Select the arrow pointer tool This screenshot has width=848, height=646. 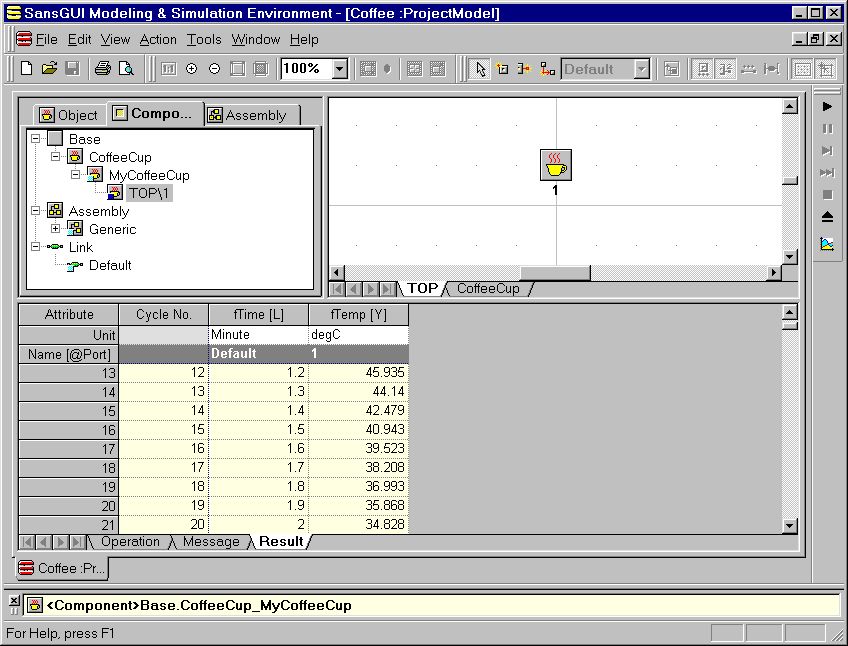click(x=480, y=69)
